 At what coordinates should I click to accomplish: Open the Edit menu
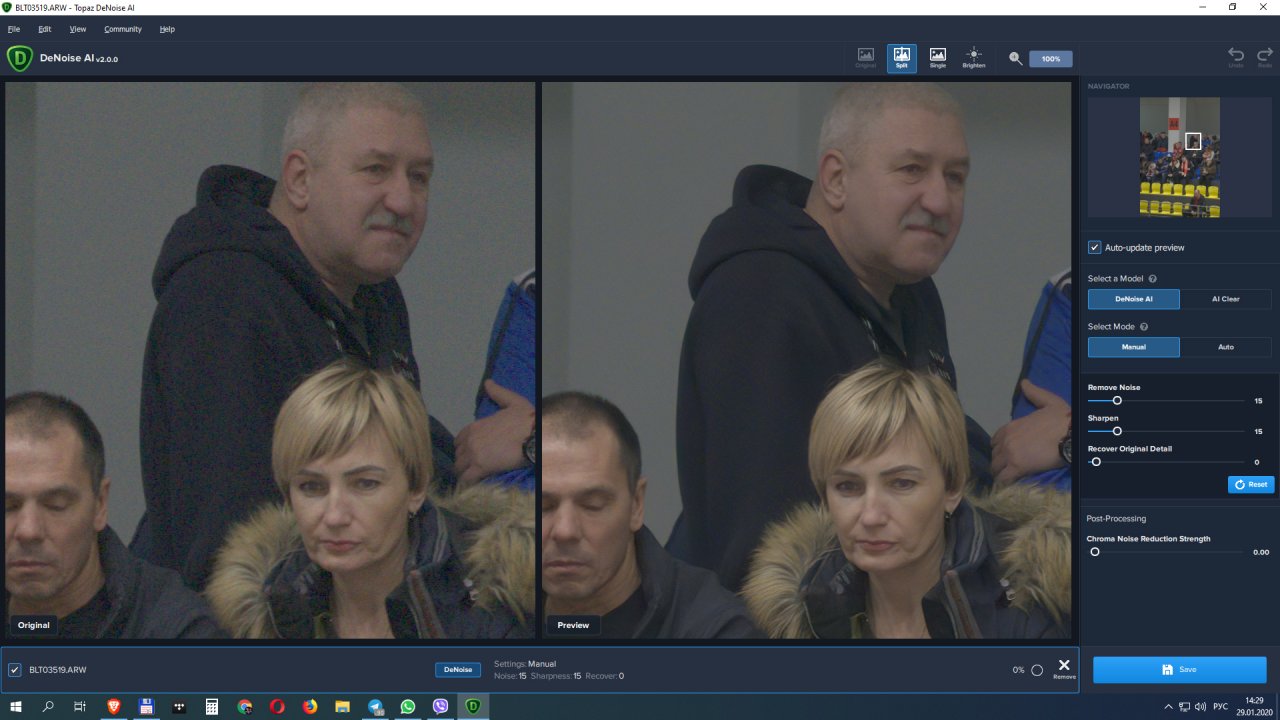45,29
